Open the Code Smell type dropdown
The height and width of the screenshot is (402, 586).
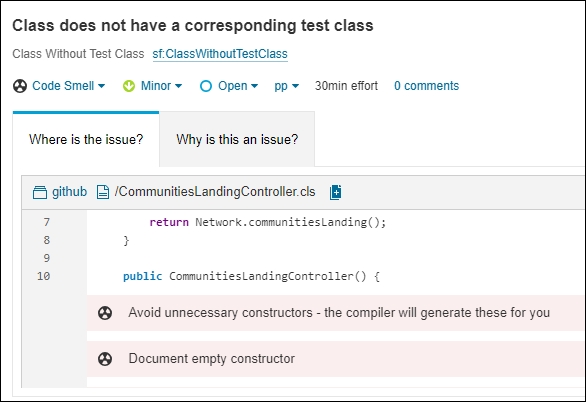[x=68, y=86]
